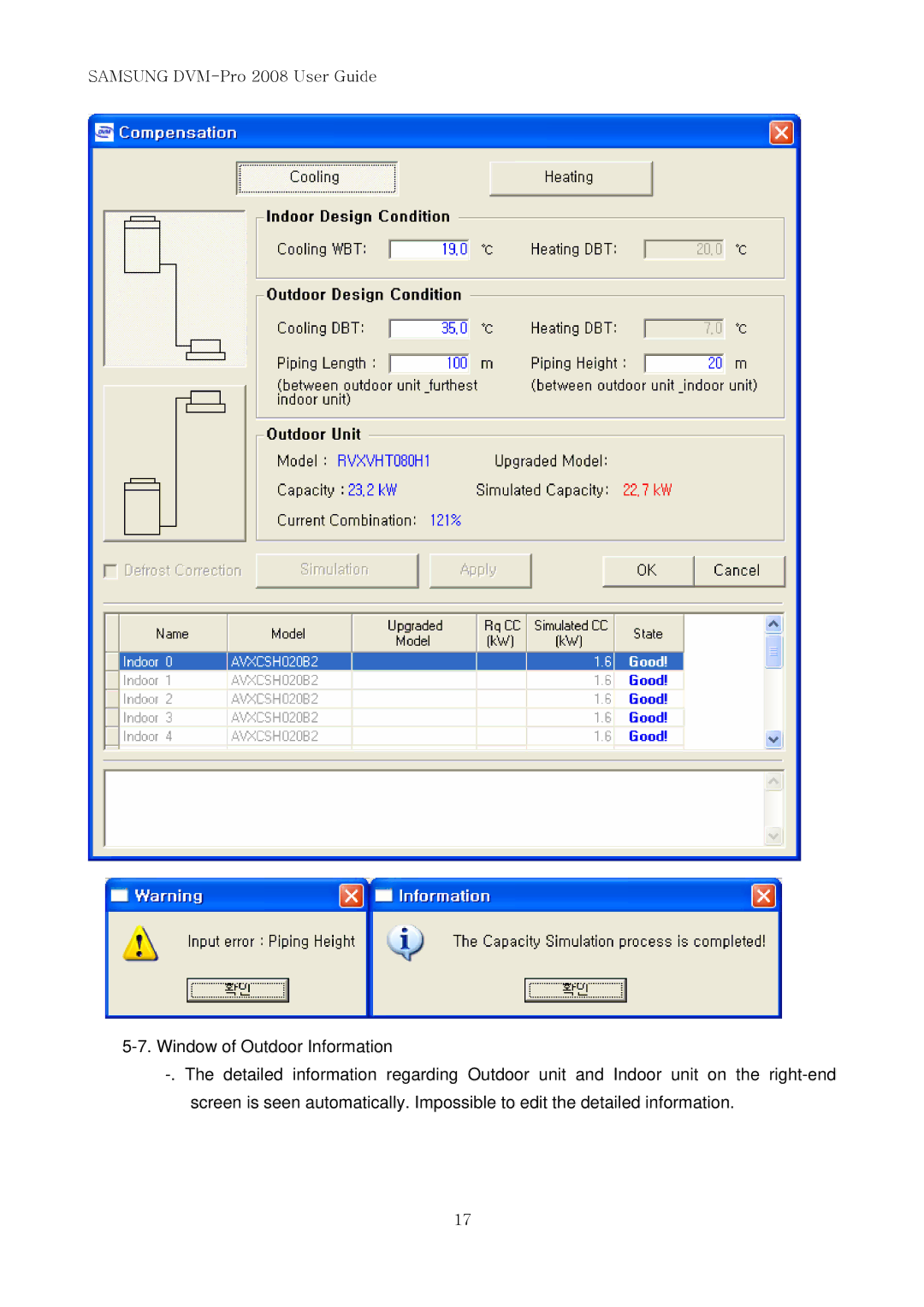
Task: Click the Piping Height input field
Action: click(x=684, y=364)
